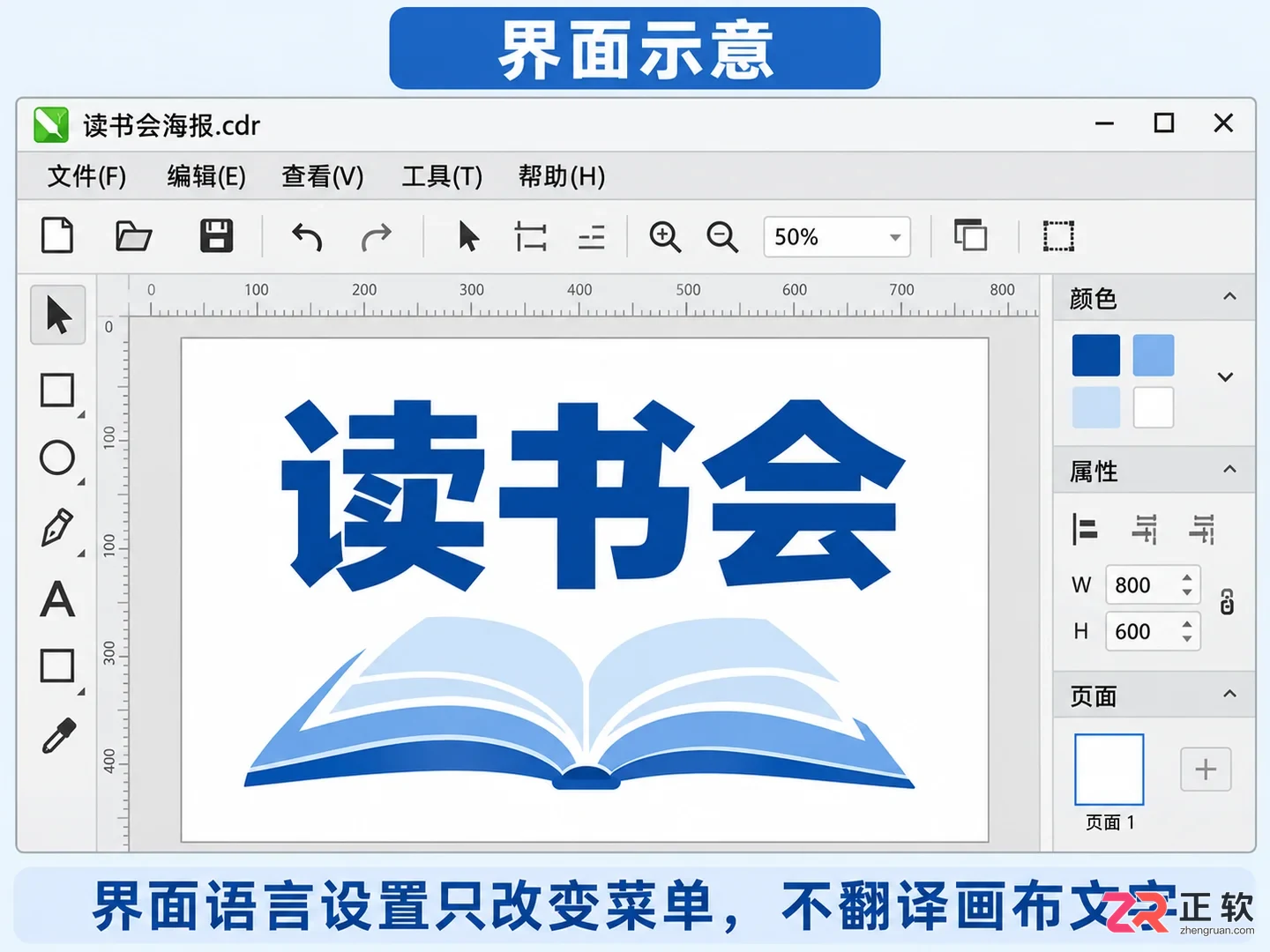Add a new page with plus button

1206,770
